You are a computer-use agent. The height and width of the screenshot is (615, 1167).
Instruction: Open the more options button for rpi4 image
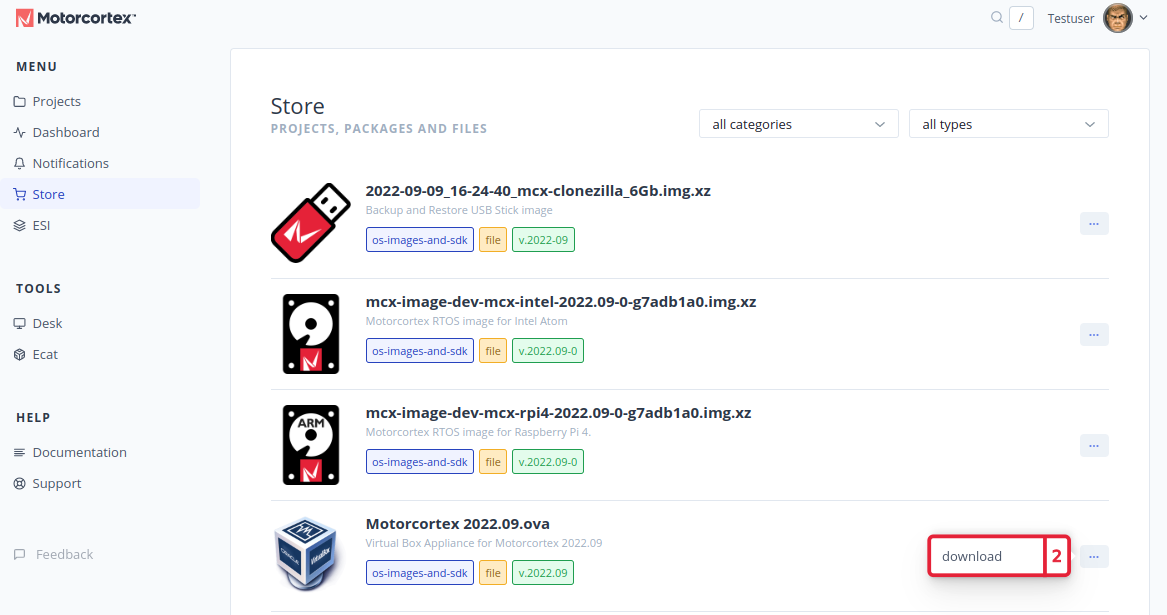pos(1094,445)
